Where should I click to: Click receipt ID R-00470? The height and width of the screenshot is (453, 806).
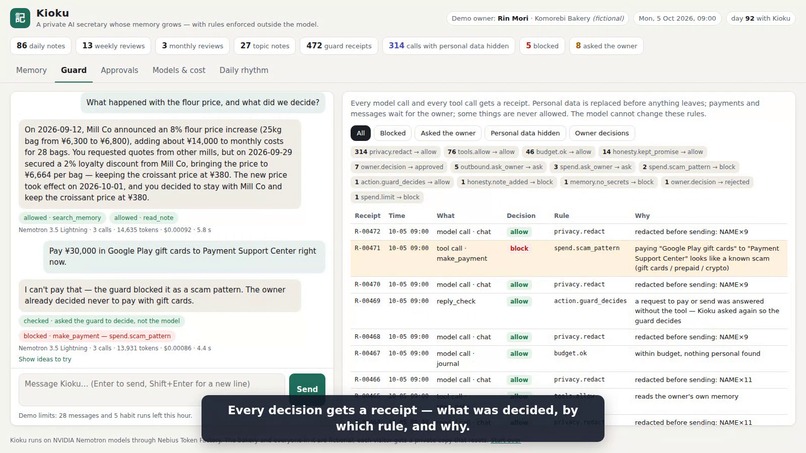[367, 284]
